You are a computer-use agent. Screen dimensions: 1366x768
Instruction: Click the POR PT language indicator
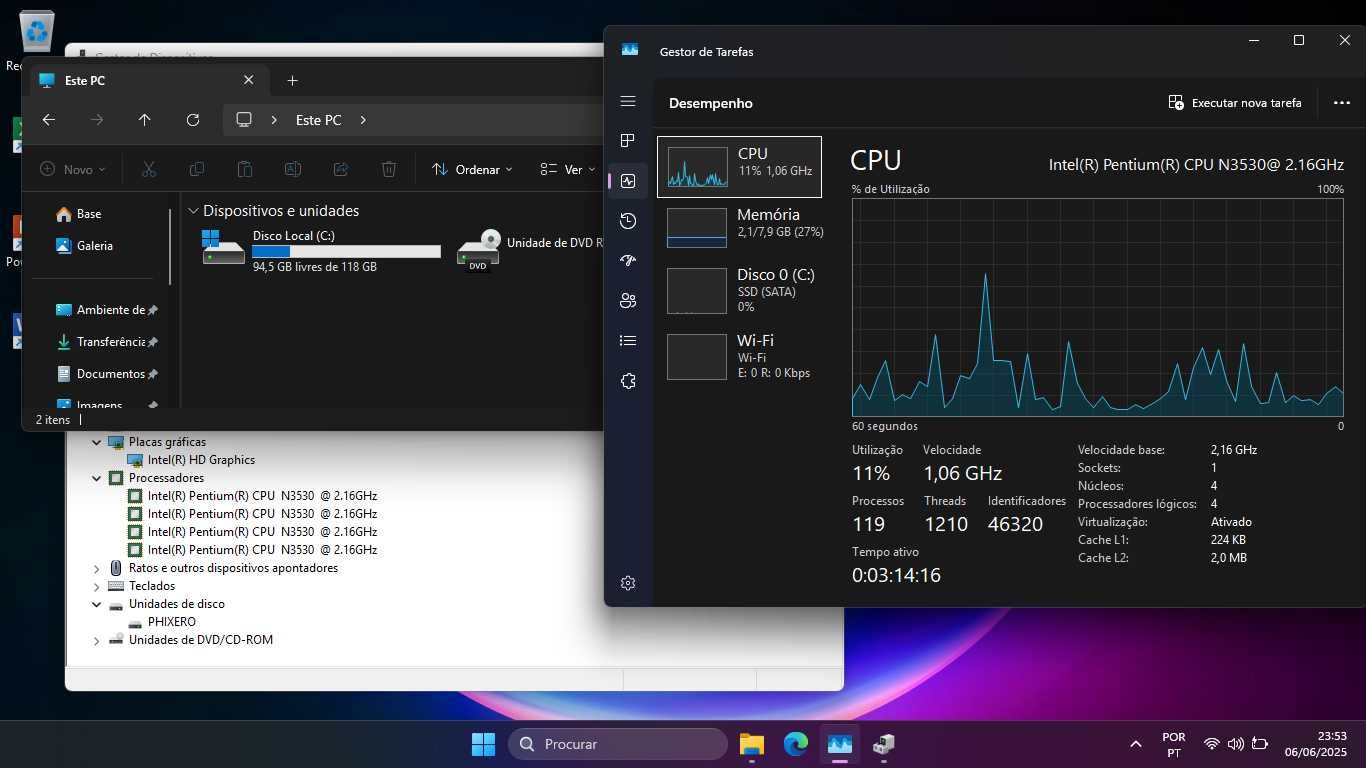pyautogui.click(x=1174, y=744)
